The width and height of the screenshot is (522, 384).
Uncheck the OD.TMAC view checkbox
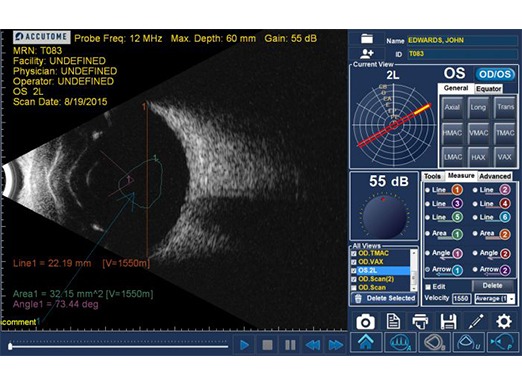[x=354, y=254]
